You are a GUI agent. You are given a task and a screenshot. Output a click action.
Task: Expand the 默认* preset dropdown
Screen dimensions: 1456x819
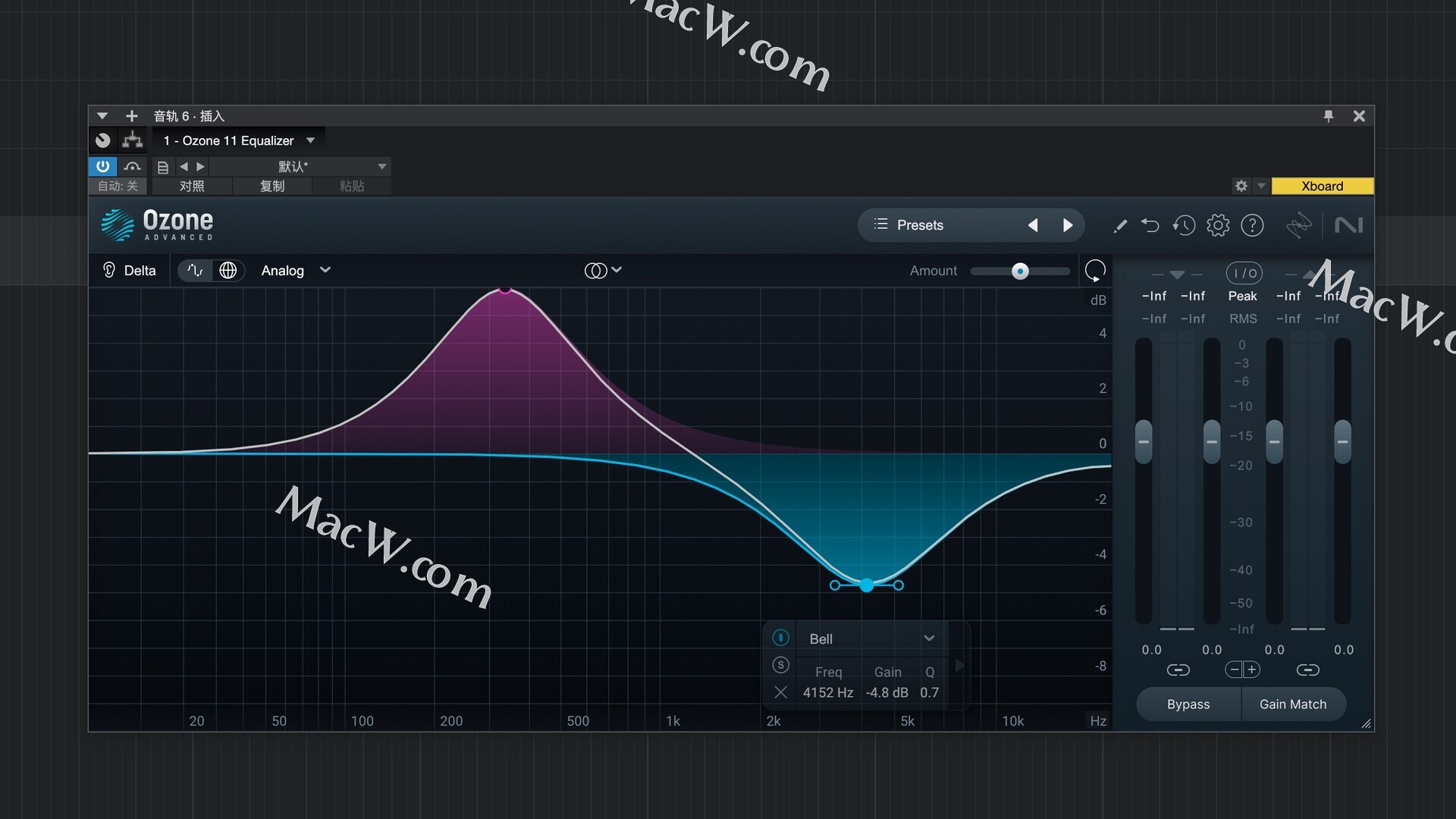click(300, 166)
